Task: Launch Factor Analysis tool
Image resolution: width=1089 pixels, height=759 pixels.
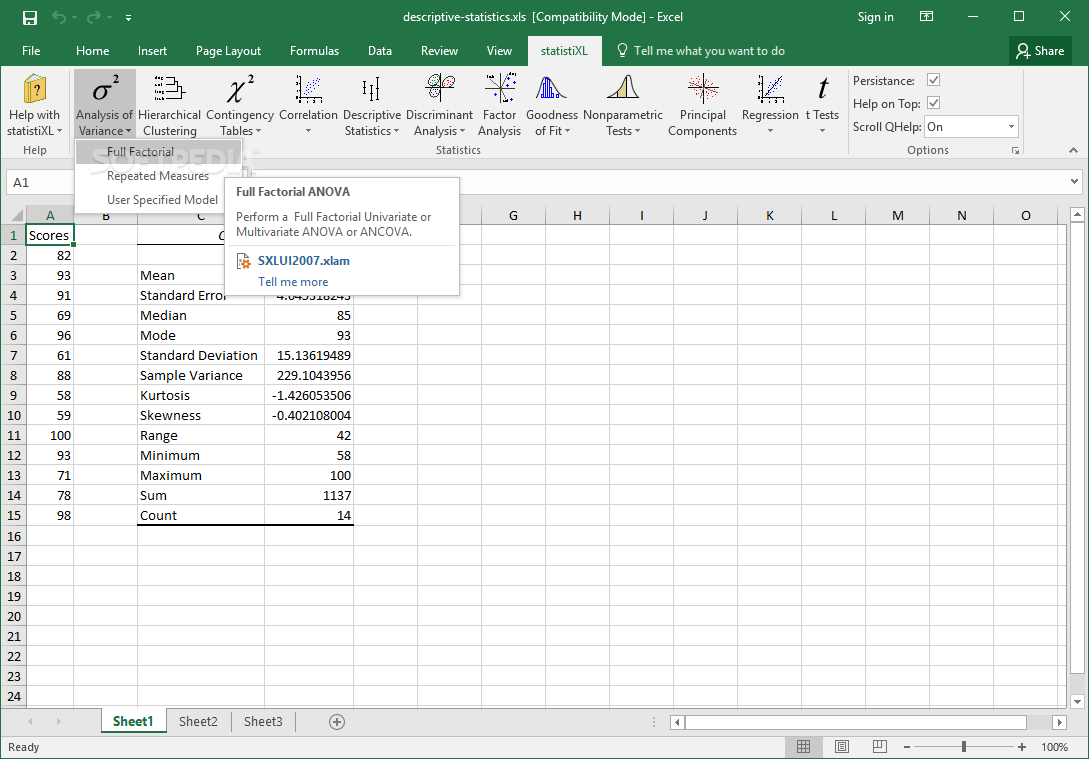Action: pyautogui.click(x=499, y=105)
